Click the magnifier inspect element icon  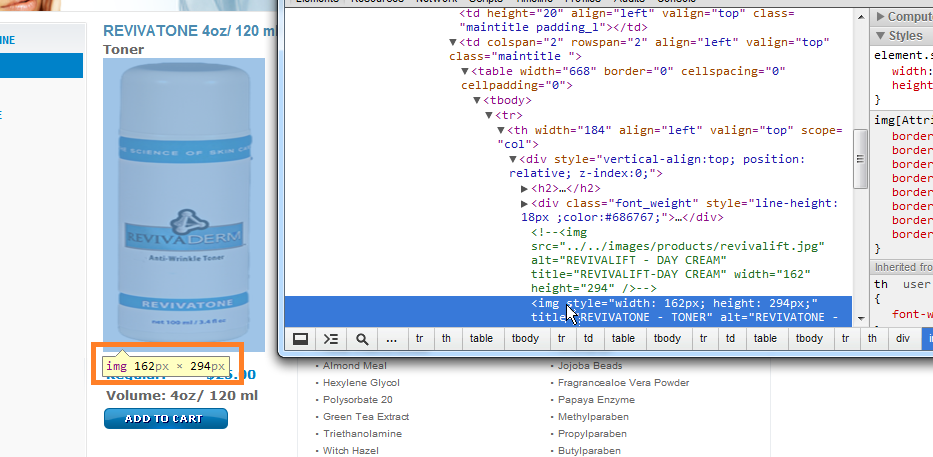362,339
